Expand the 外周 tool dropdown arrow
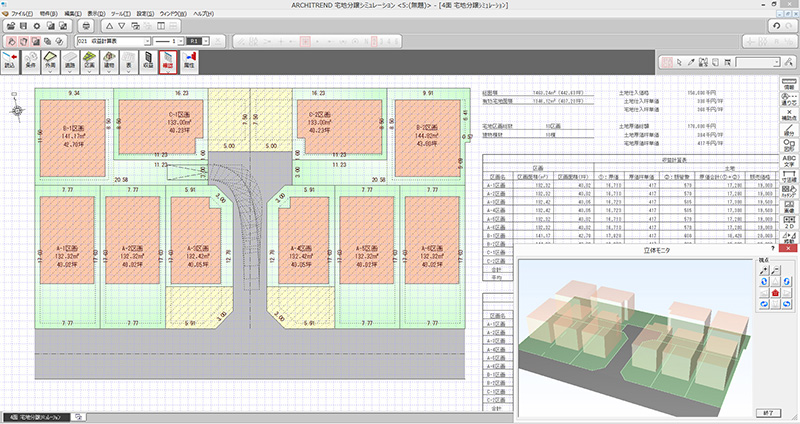The image size is (800, 424). [50, 72]
